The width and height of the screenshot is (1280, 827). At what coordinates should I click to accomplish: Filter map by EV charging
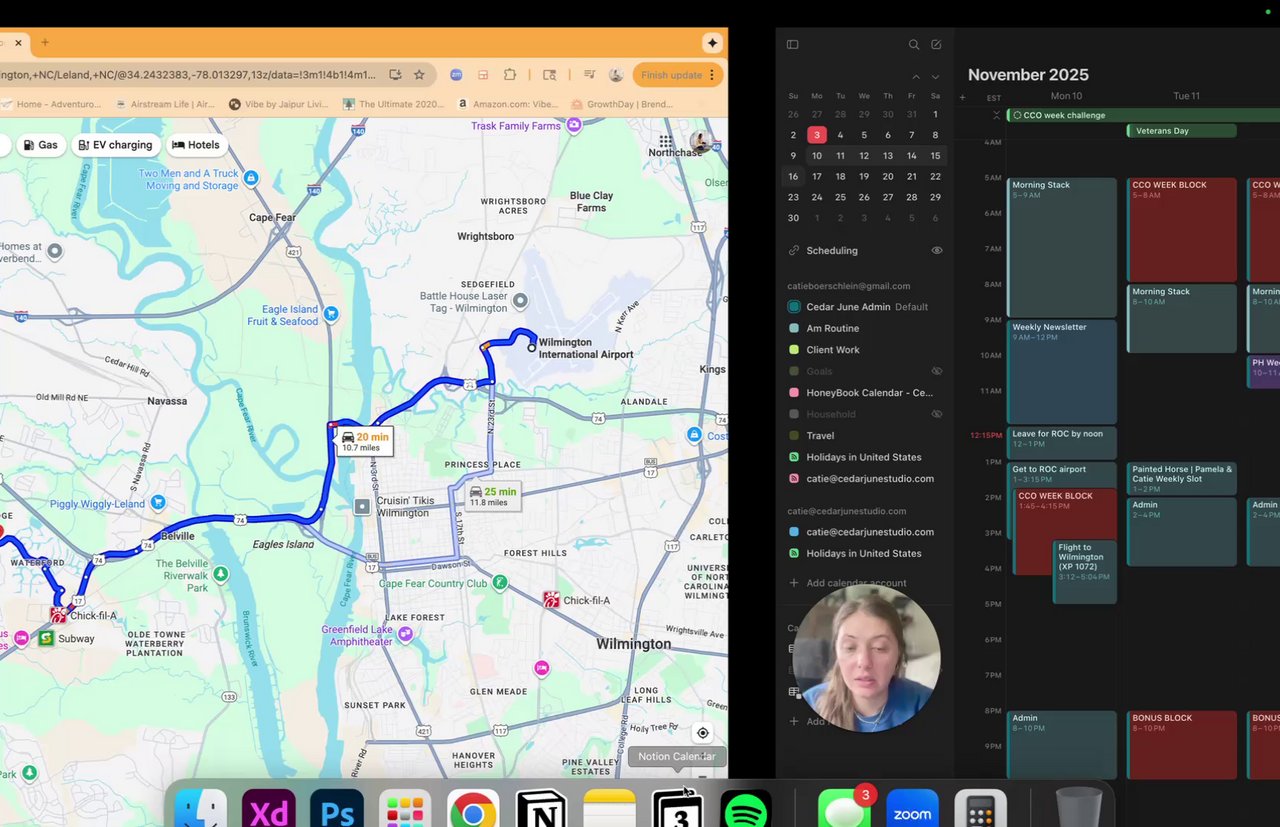[x=114, y=145]
